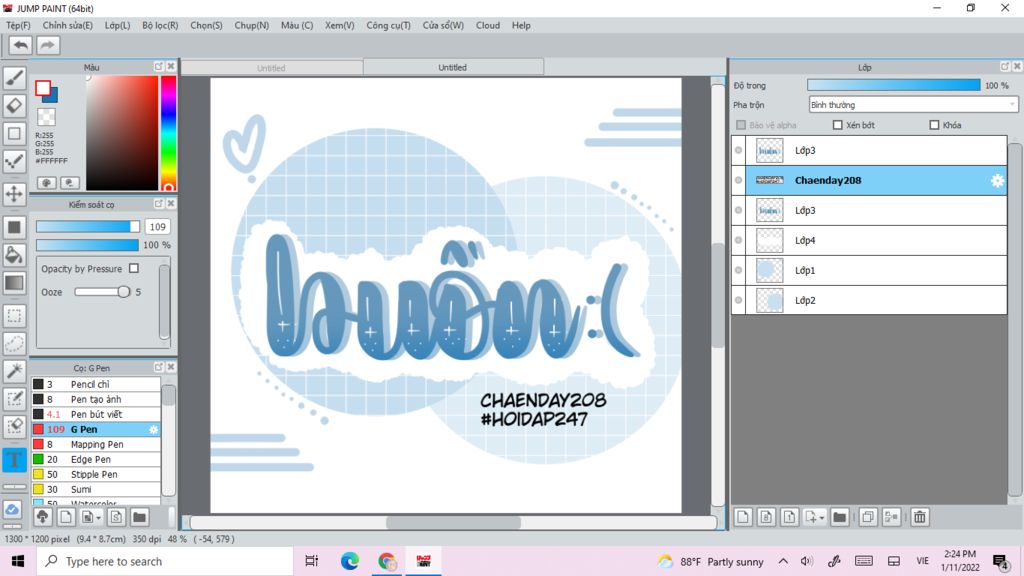Select the Text tool
Viewport: 1024px width, 576px height.
click(14, 460)
